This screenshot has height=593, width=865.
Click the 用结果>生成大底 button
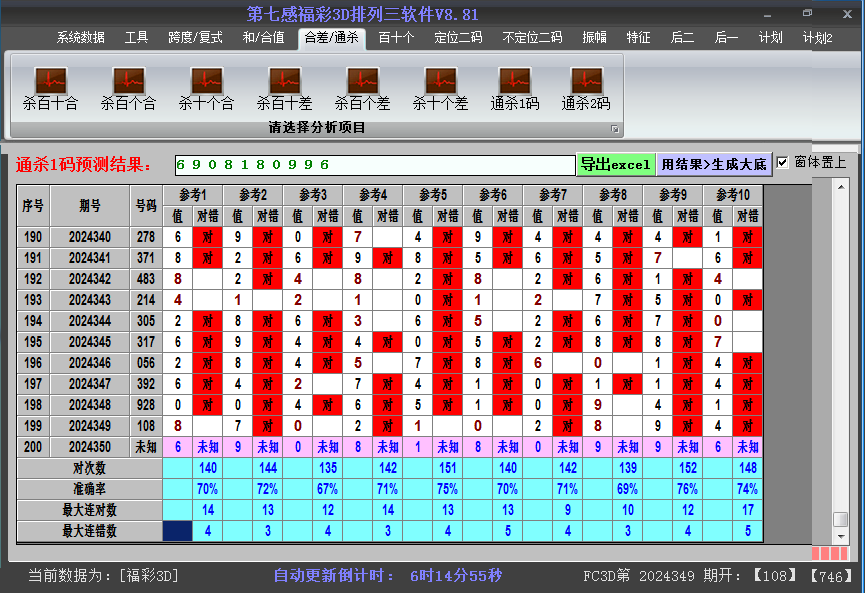(x=714, y=164)
